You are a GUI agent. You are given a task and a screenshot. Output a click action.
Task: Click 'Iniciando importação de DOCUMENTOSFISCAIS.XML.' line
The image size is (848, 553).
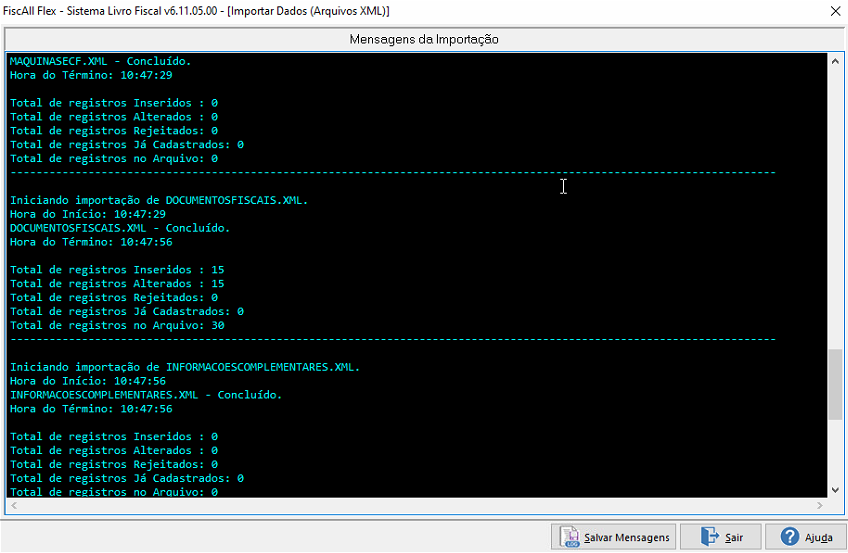[x=159, y=200]
